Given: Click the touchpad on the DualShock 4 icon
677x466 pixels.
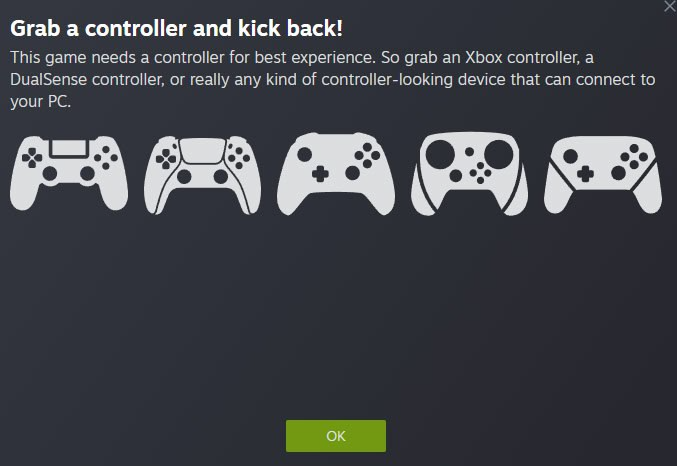Looking at the screenshot, I should [x=69, y=148].
